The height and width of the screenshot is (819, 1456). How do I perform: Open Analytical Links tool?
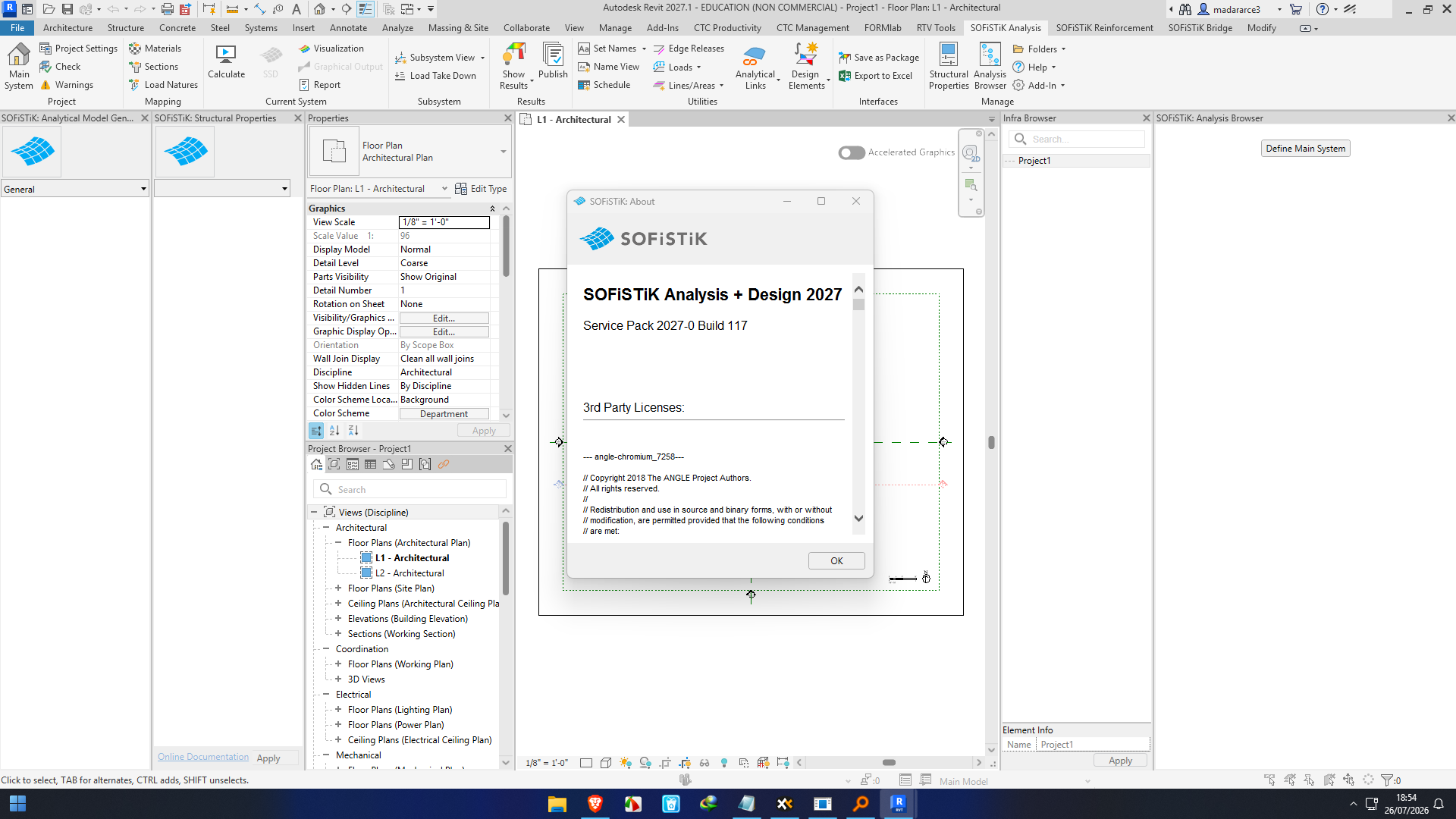pyautogui.click(x=755, y=66)
